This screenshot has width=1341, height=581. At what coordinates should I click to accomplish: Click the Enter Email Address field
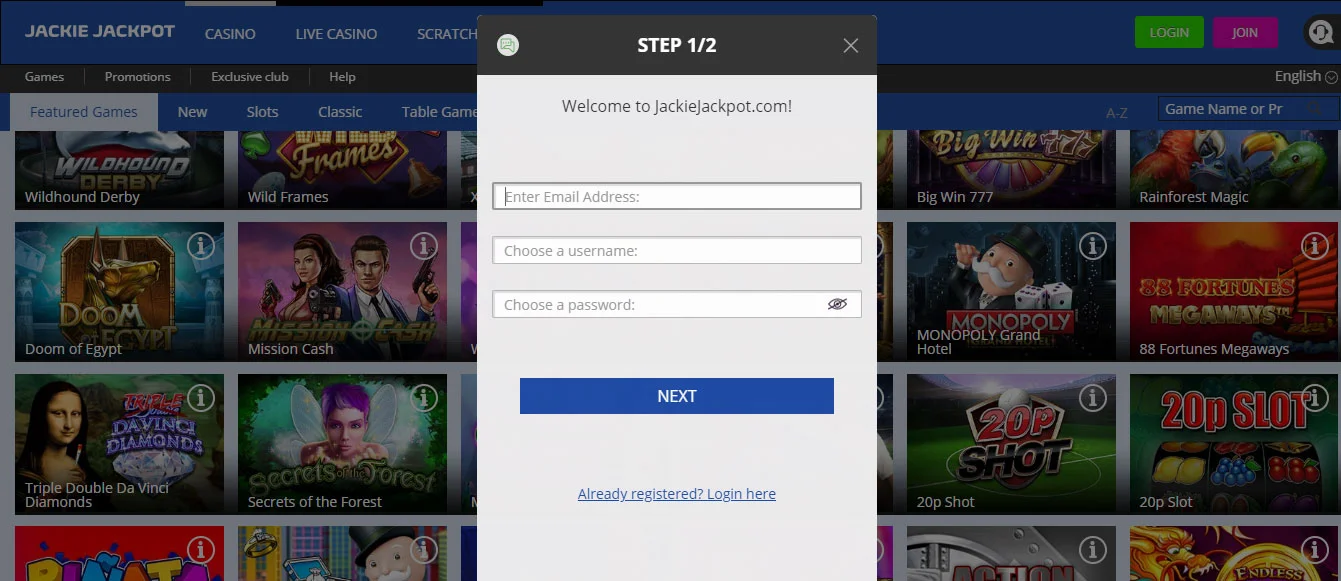tap(676, 196)
